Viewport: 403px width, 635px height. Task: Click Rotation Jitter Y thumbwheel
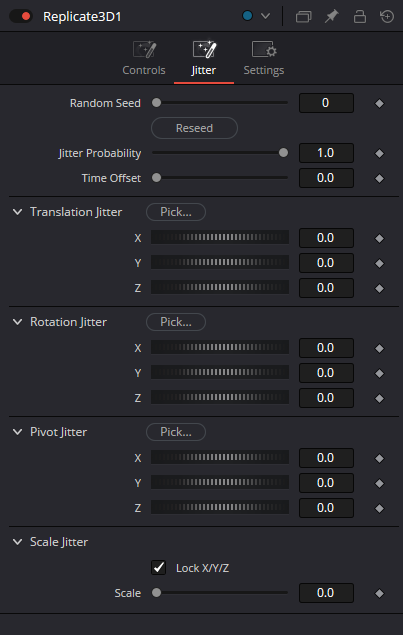(x=220, y=373)
